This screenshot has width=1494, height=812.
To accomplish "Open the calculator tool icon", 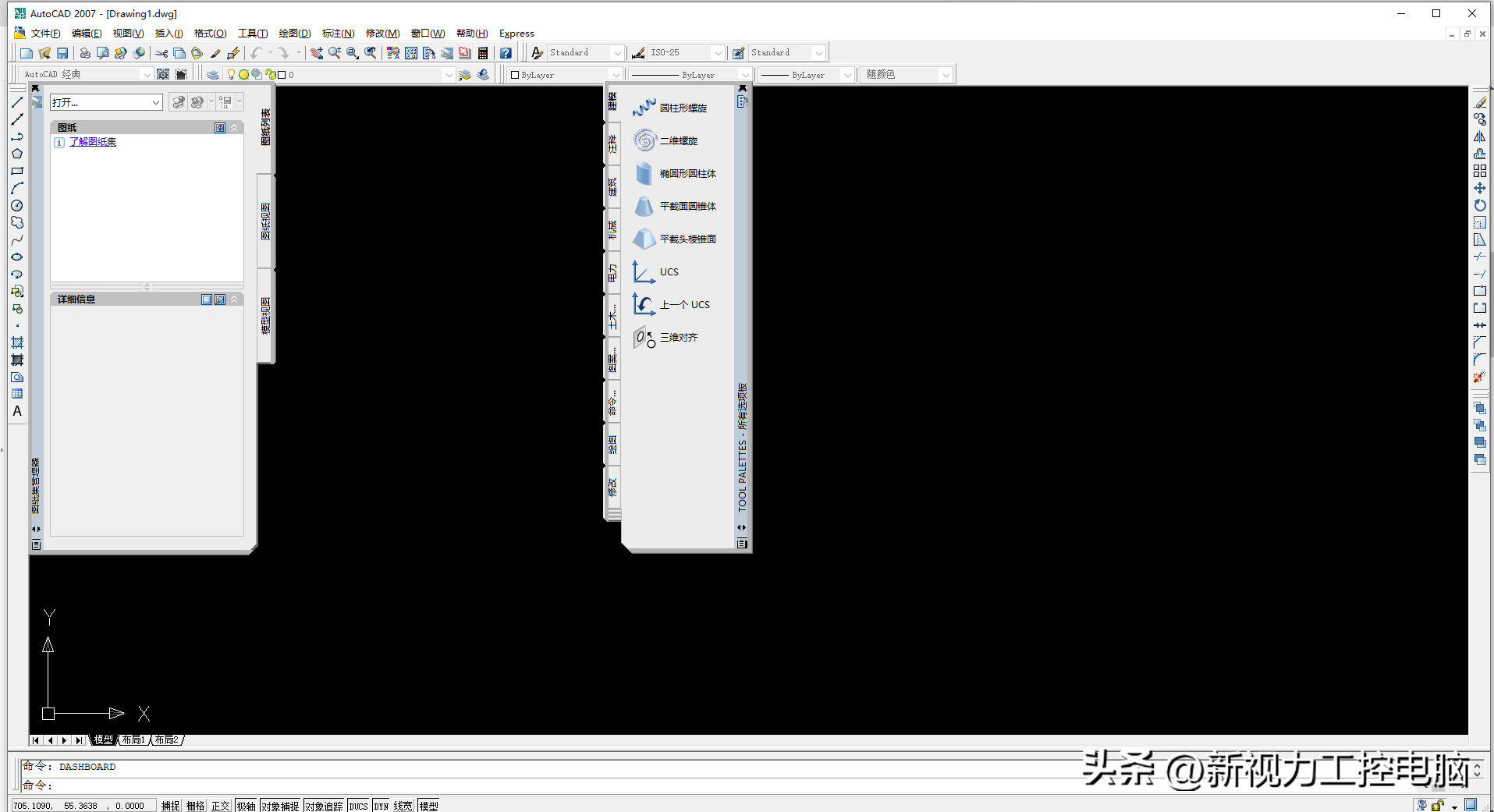I will coord(483,53).
